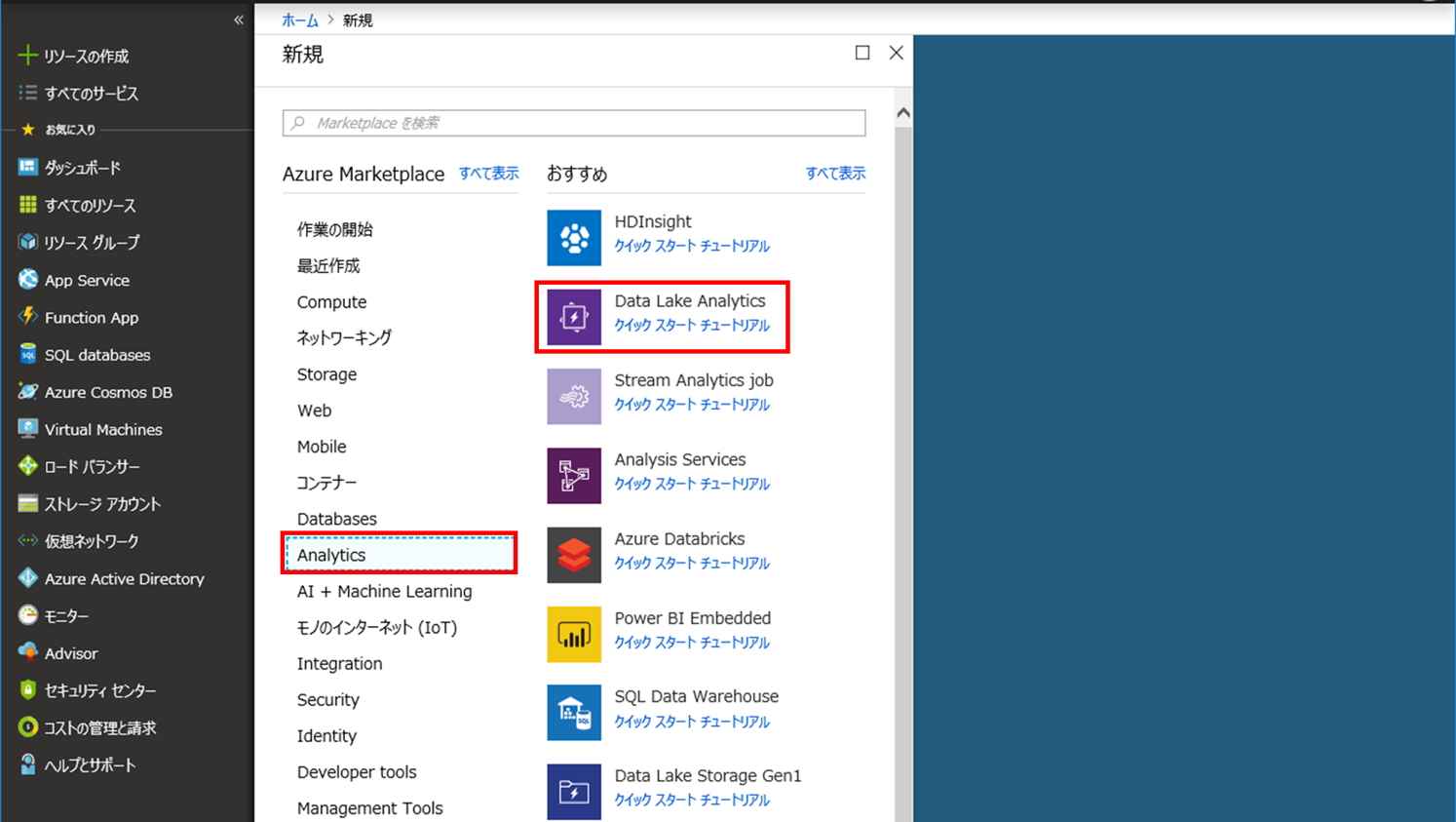Image resolution: width=1456 pixels, height=822 pixels.
Task: Click the App Service globe icon
Action: pyautogui.click(x=27, y=280)
